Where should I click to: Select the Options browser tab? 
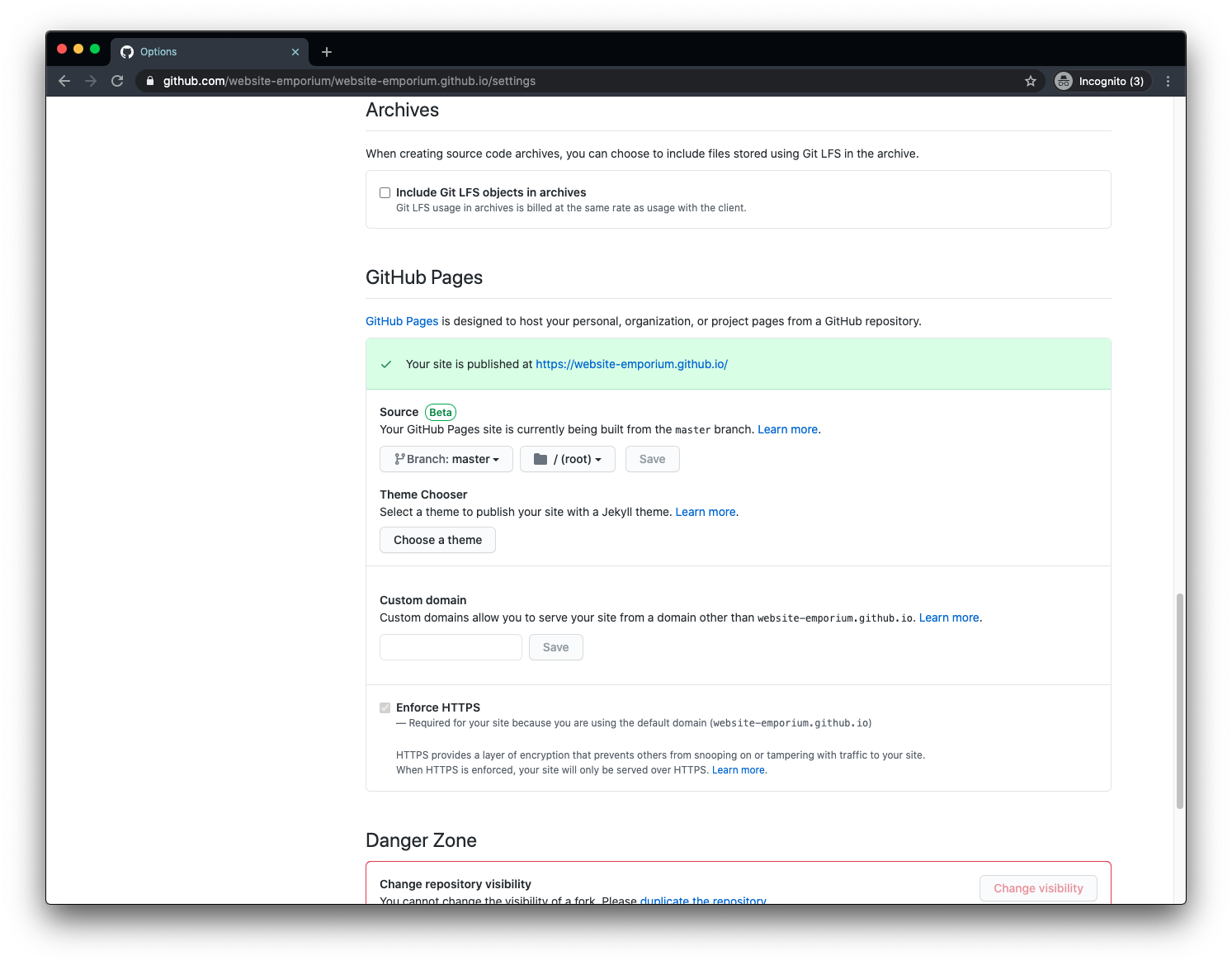(x=210, y=51)
